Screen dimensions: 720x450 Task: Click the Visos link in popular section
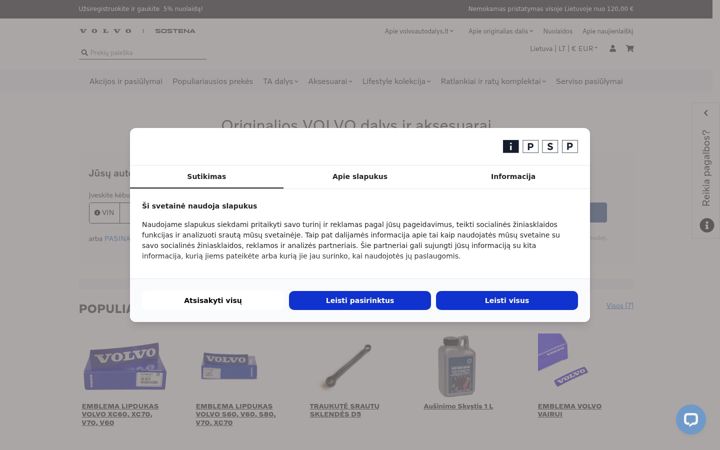(x=619, y=306)
